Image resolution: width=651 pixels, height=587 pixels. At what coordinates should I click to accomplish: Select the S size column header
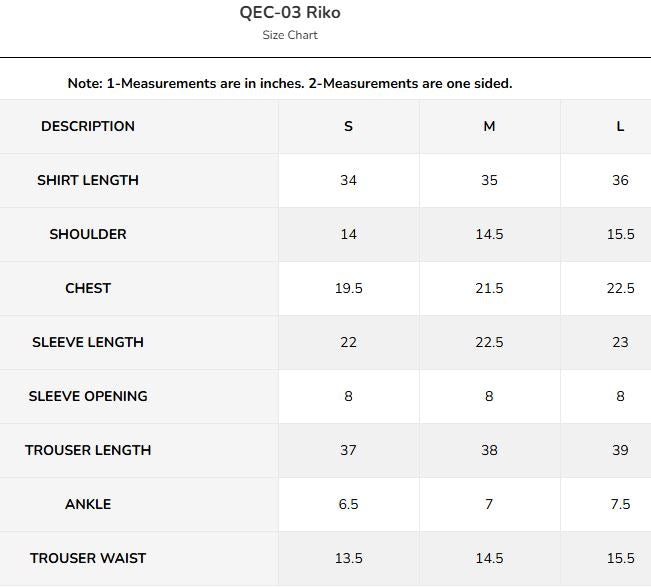348,126
